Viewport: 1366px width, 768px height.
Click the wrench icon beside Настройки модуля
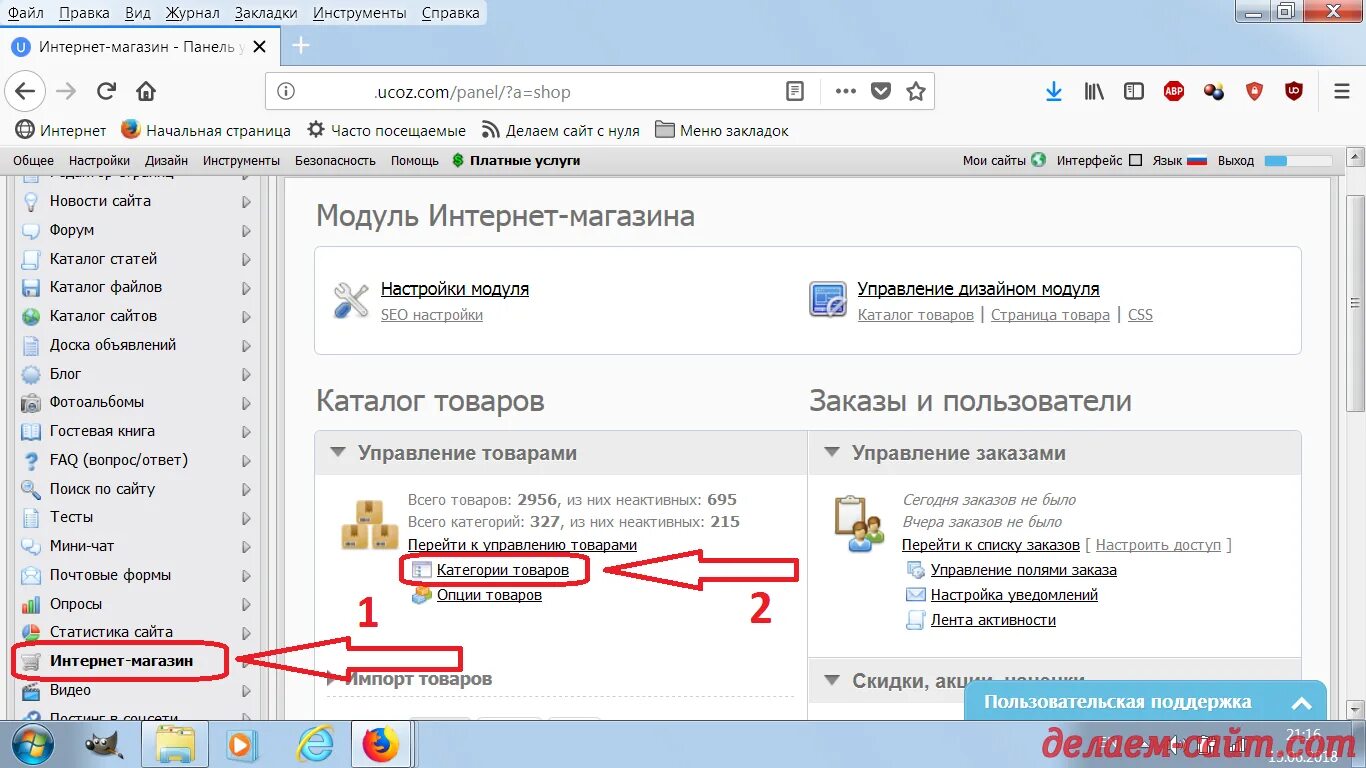351,300
